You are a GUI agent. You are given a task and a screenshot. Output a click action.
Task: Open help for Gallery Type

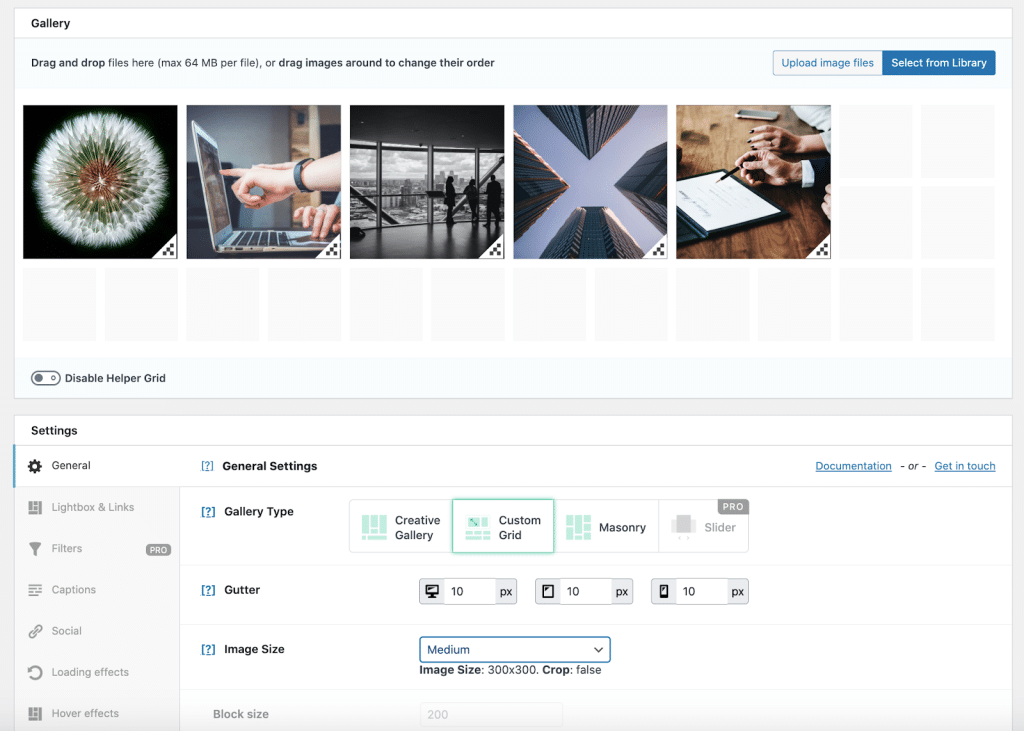point(208,512)
